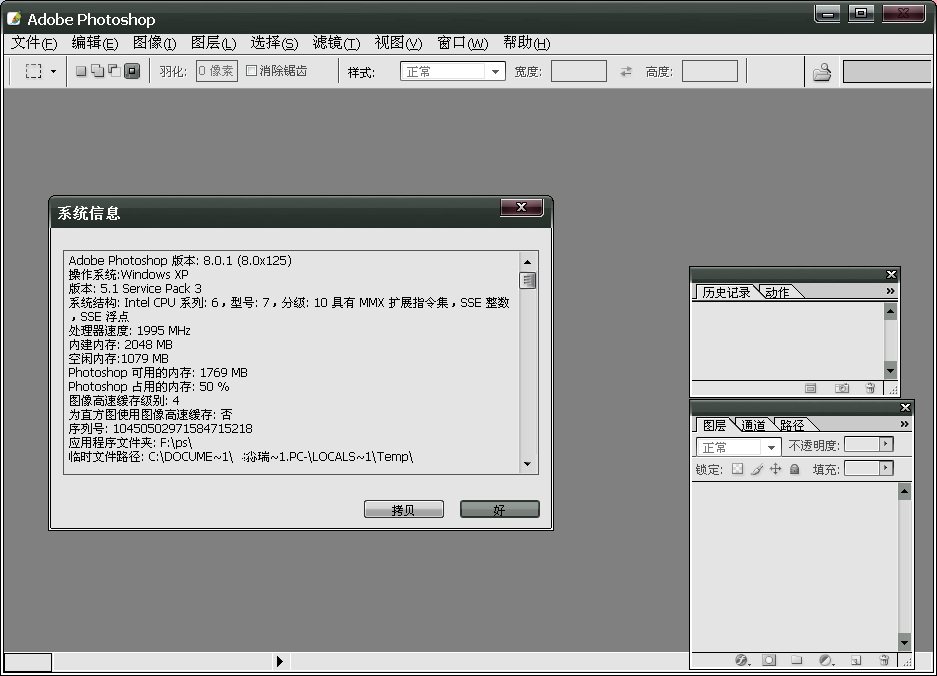The width and height of the screenshot is (937, 676).
Task: Click the add layer mask icon
Action: click(769, 660)
